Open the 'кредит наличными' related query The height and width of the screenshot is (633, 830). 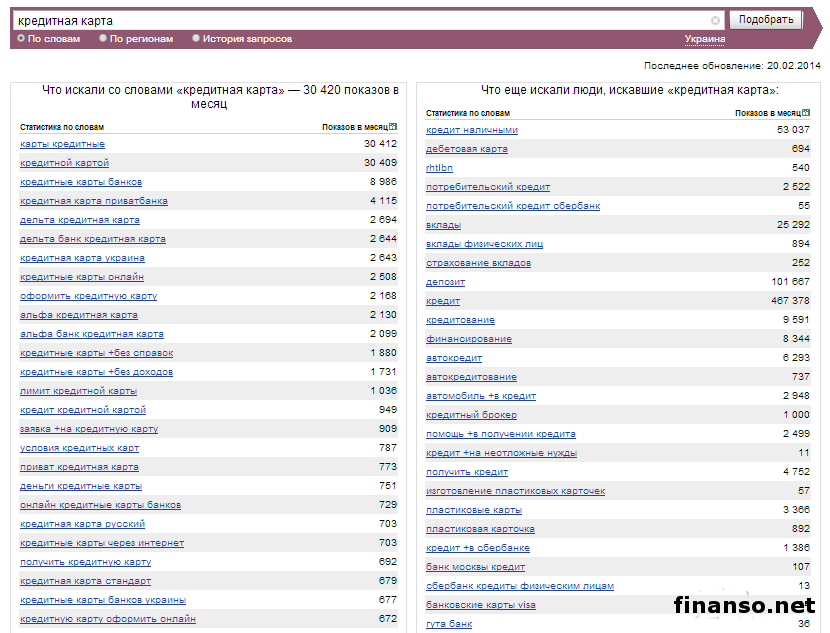[x=472, y=130]
